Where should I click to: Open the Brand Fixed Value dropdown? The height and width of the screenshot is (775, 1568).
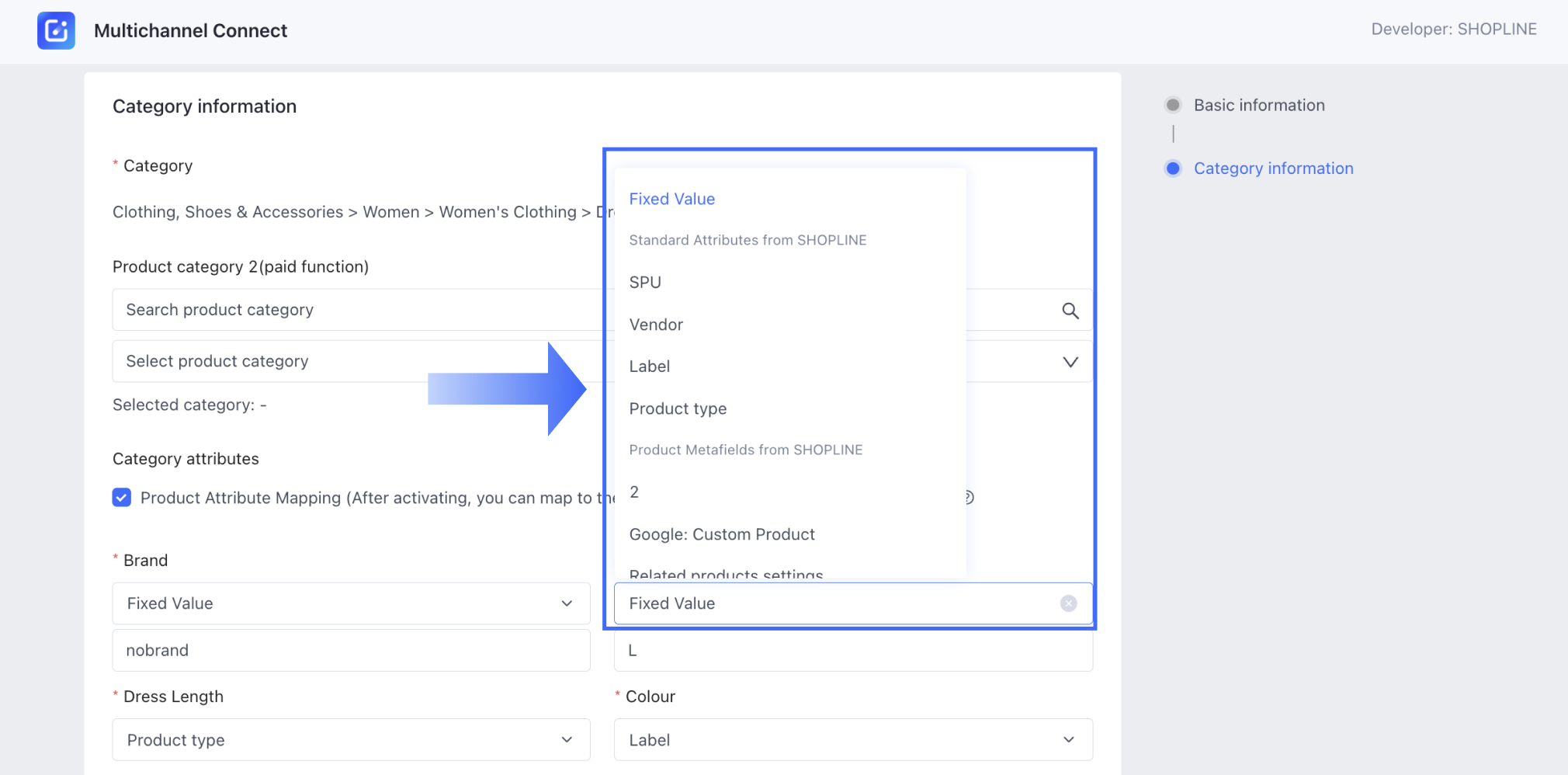click(x=351, y=603)
